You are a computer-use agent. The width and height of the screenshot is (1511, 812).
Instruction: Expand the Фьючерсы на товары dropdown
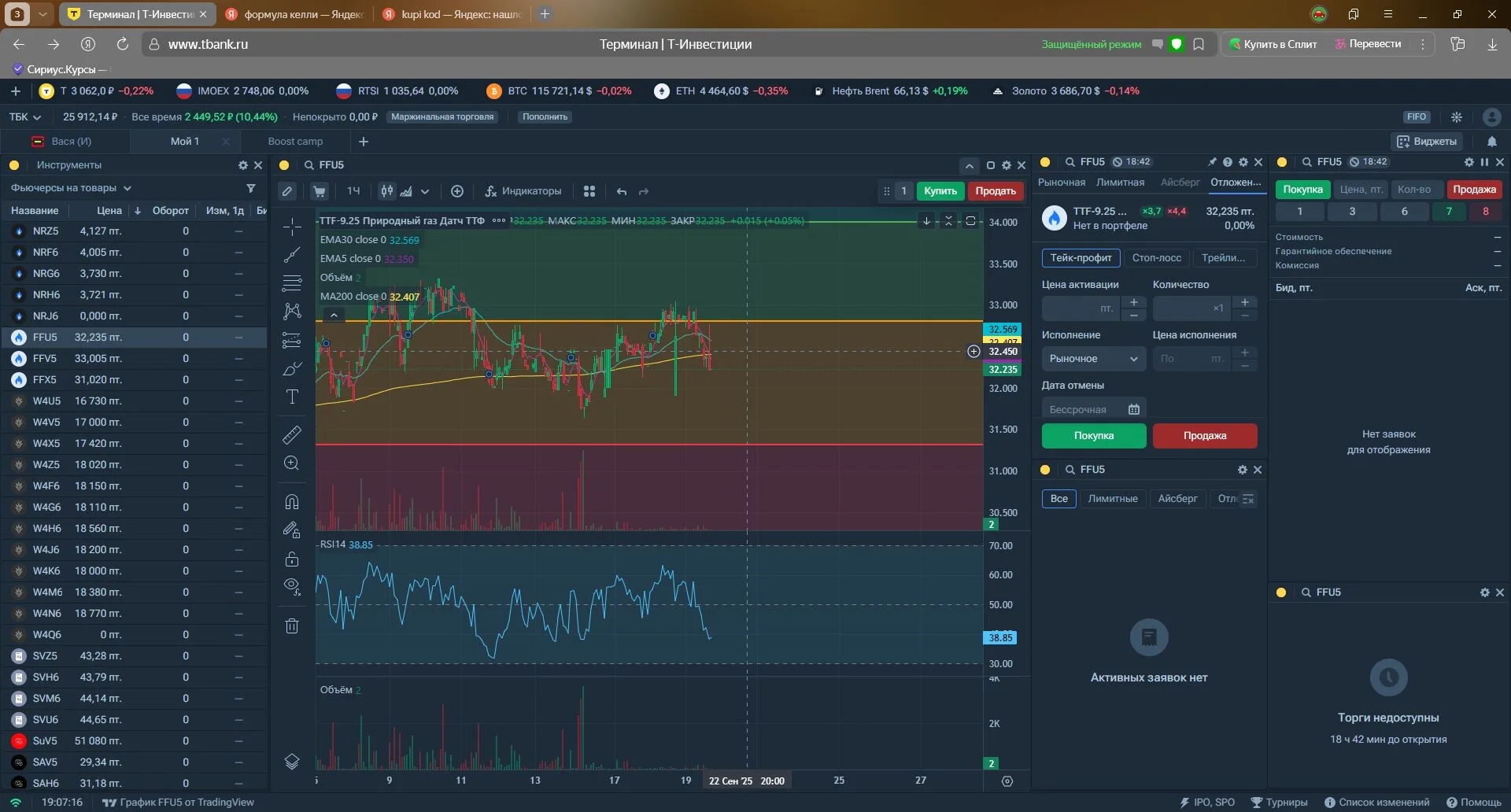pos(71,188)
